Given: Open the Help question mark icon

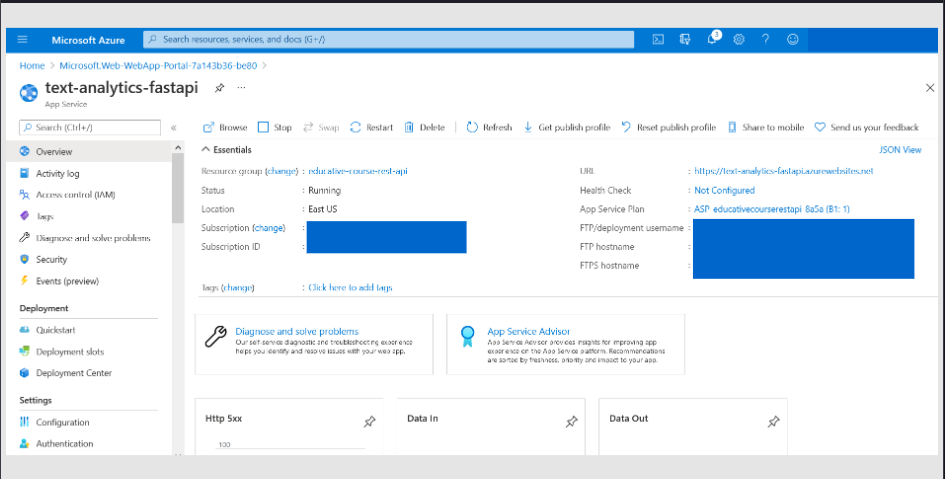Looking at the screenshot, I should point(765,40).
